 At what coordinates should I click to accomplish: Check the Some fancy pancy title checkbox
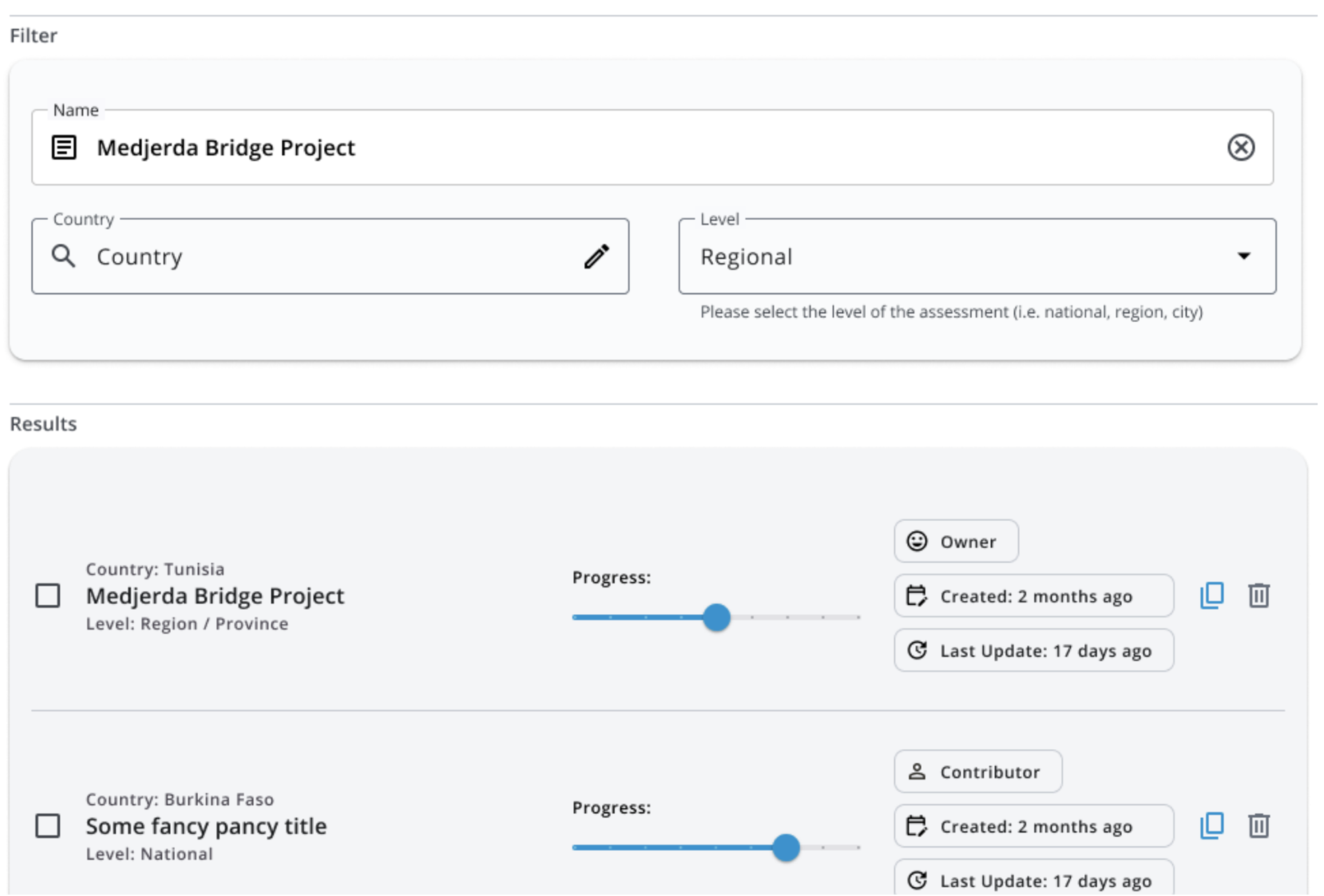pyautogui.click(x=48, y=826)
